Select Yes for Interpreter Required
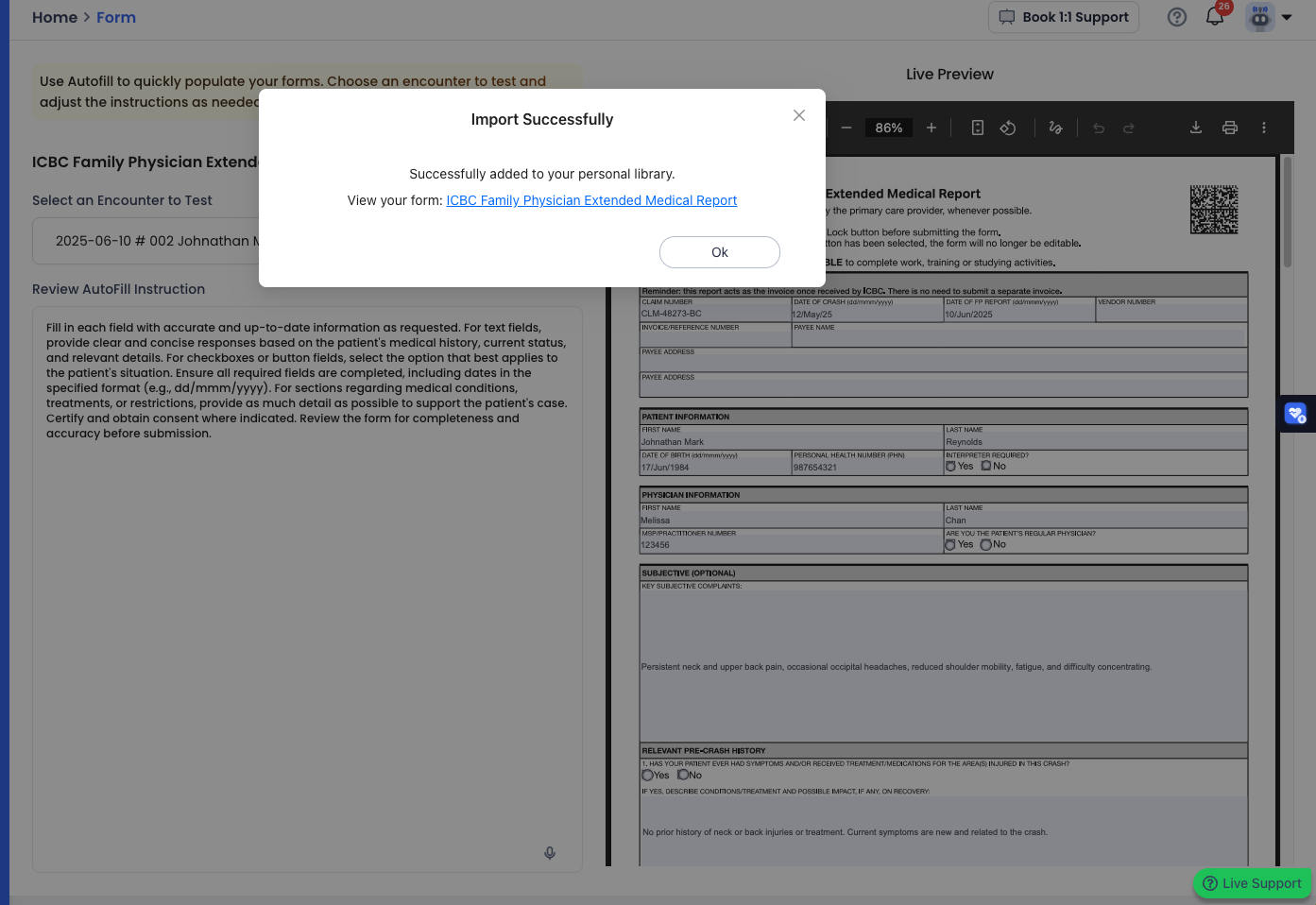Screen dimensions: 1316x905 pos(950,466)
